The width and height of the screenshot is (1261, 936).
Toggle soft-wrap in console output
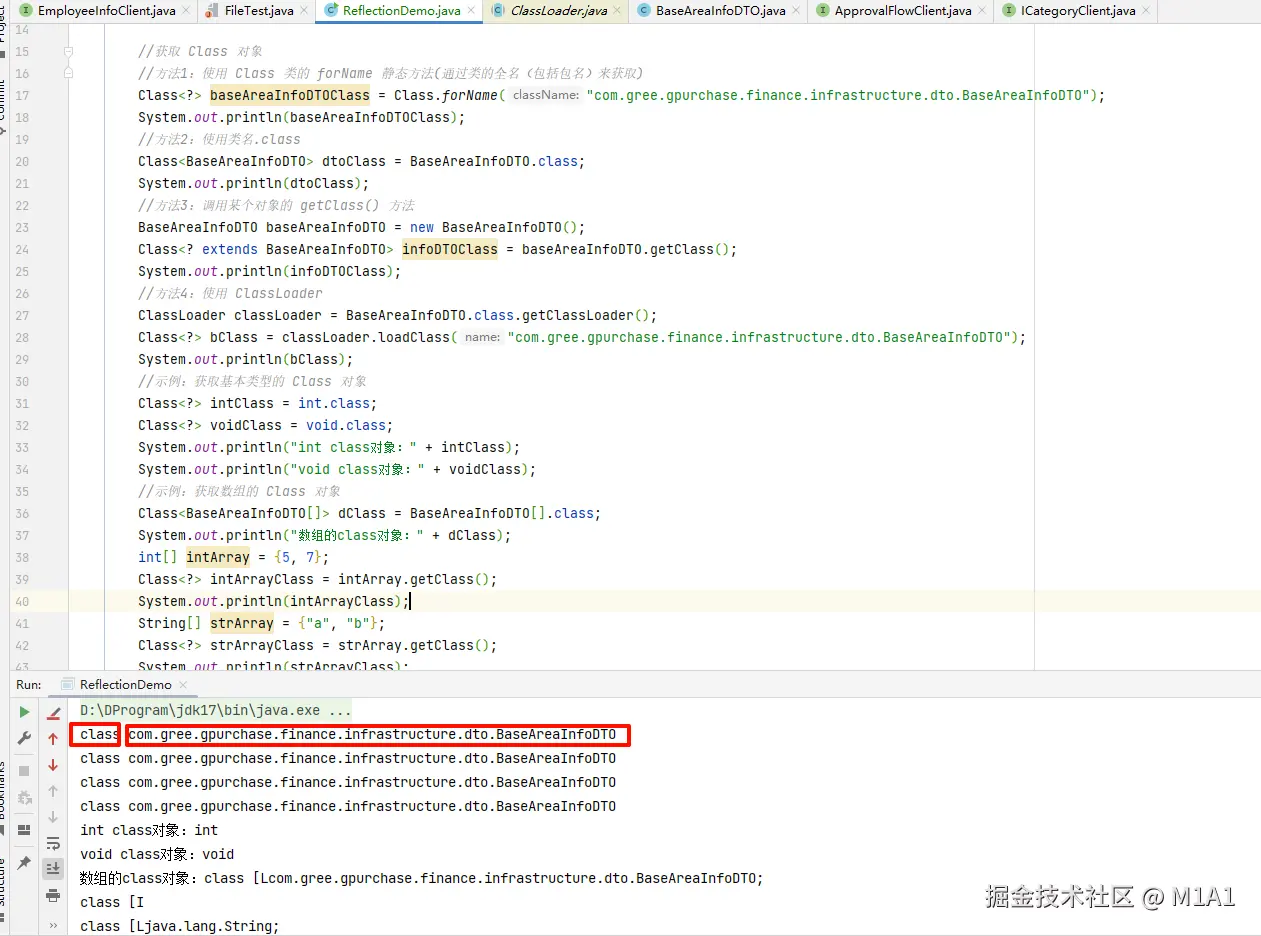coord(54,843)
